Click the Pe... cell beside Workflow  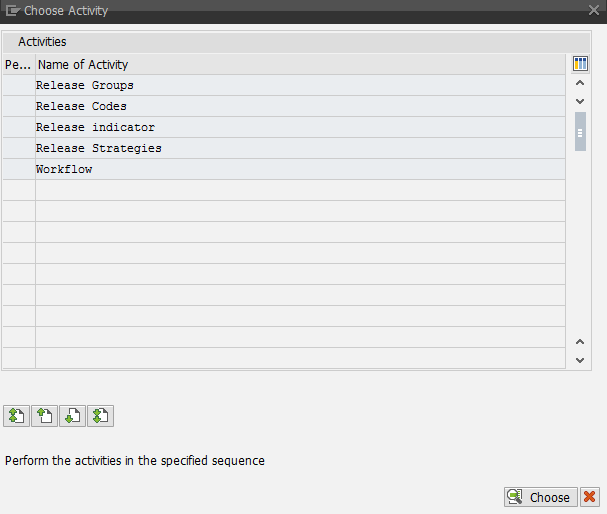pyautogui.click(x=18, y=169)
